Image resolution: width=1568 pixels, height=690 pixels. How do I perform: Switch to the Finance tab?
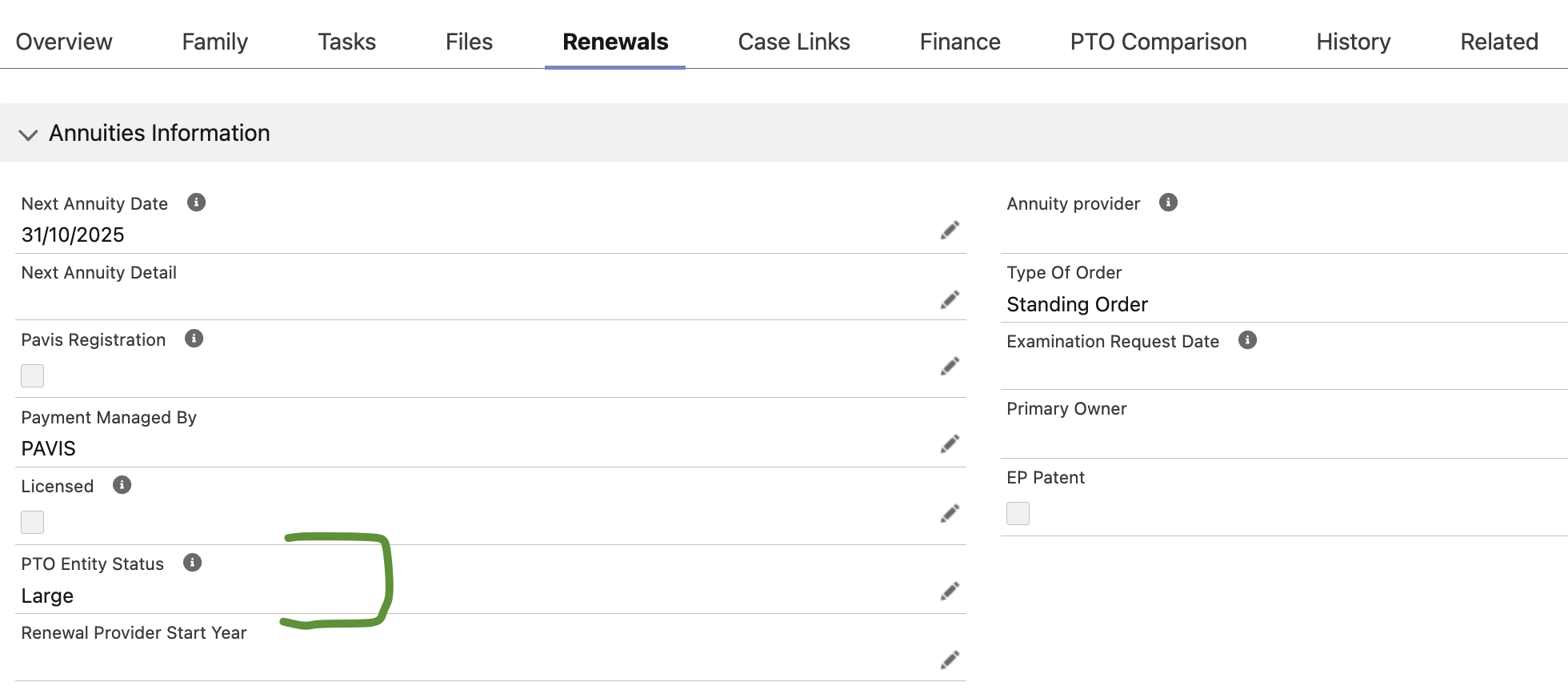[x=959, y=42]
